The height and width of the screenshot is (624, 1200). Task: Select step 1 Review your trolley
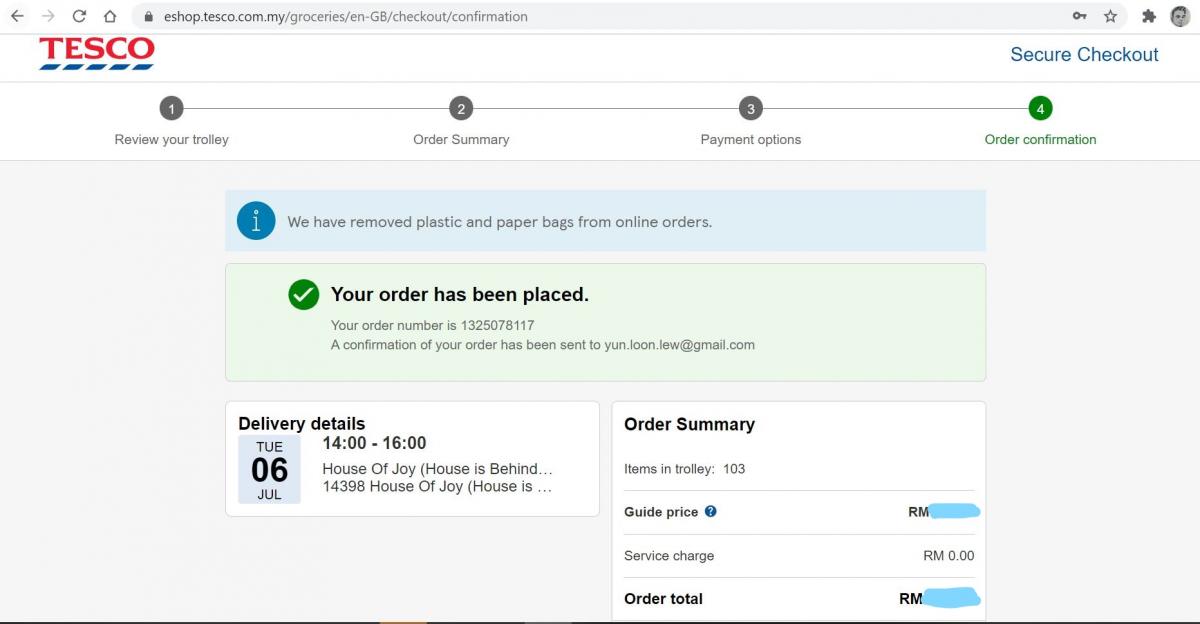(x=172, y=109)
